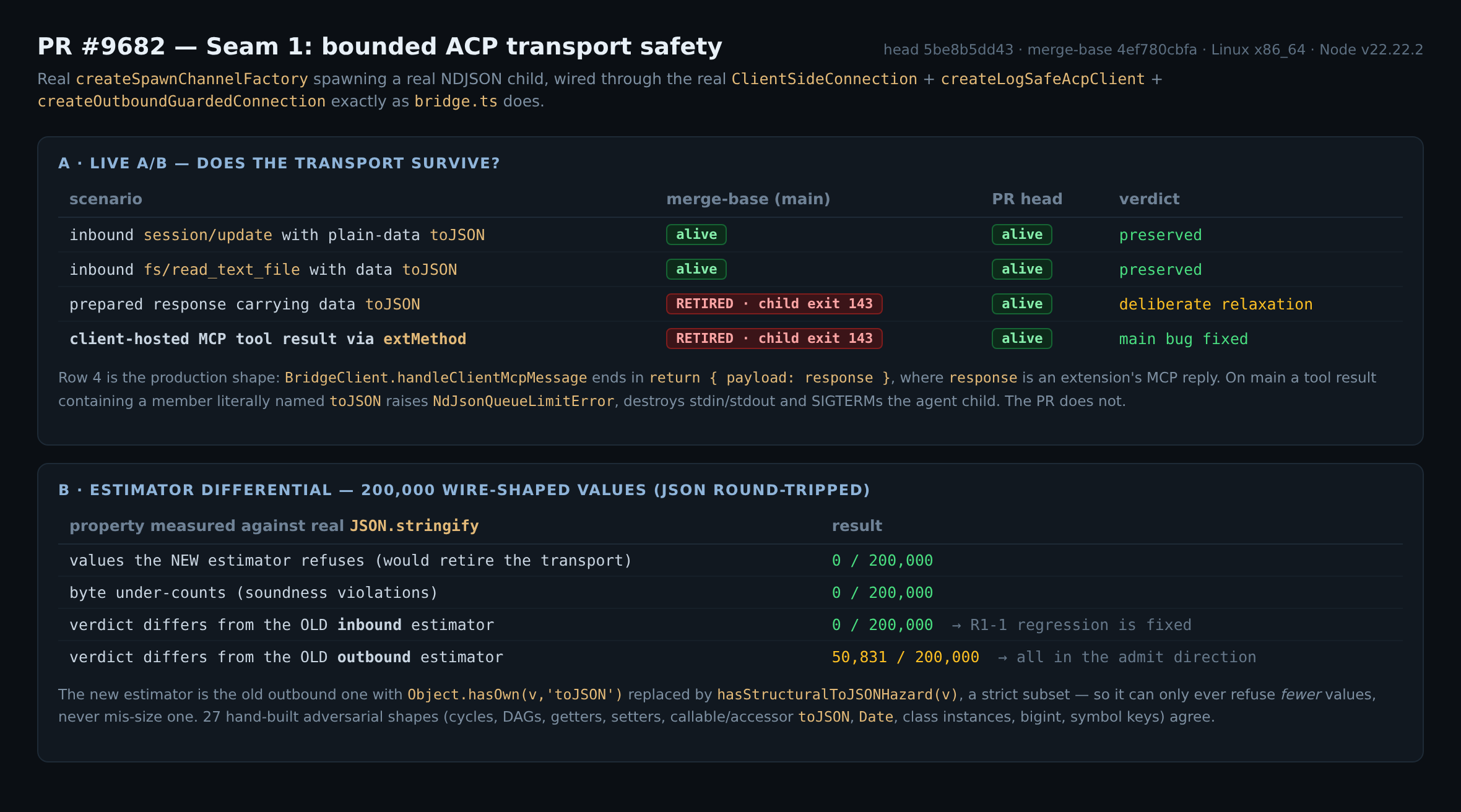The height and width of the screenshot is (812, 1461).
Task: Click the 50,831 / 200,000 result value
Action: 906,657
